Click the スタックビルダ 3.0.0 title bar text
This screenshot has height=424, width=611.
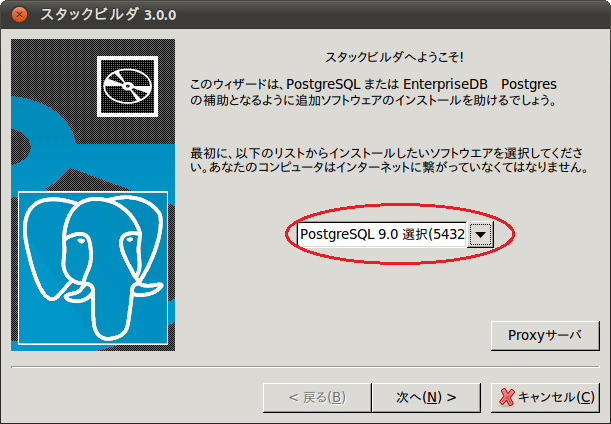[x=108, y=15]
